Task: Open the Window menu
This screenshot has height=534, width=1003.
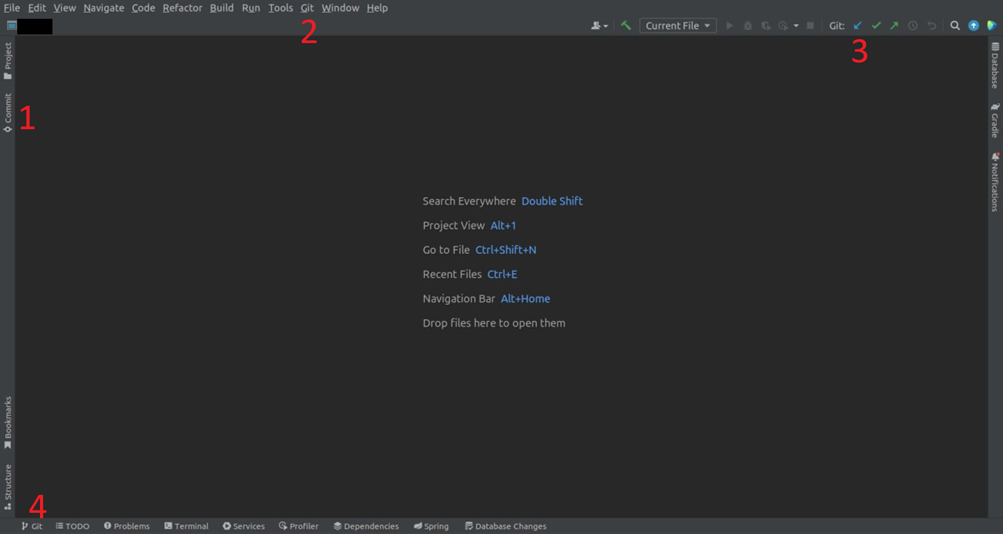Action: tap(340, 8)
